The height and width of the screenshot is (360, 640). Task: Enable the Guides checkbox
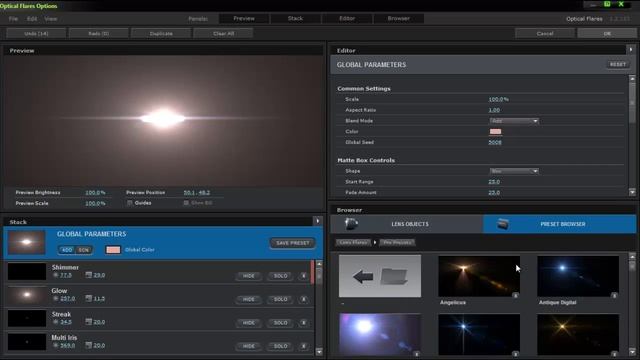coord(130,203)
